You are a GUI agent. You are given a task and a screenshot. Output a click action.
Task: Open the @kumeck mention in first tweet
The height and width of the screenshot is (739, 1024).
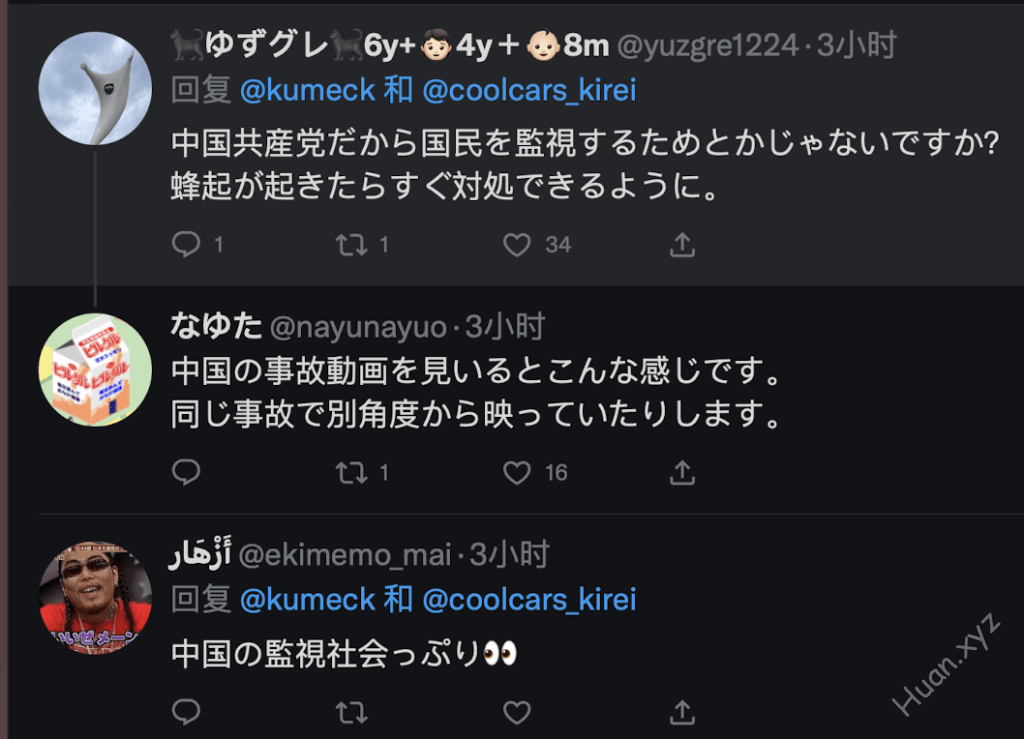point(307,91)
